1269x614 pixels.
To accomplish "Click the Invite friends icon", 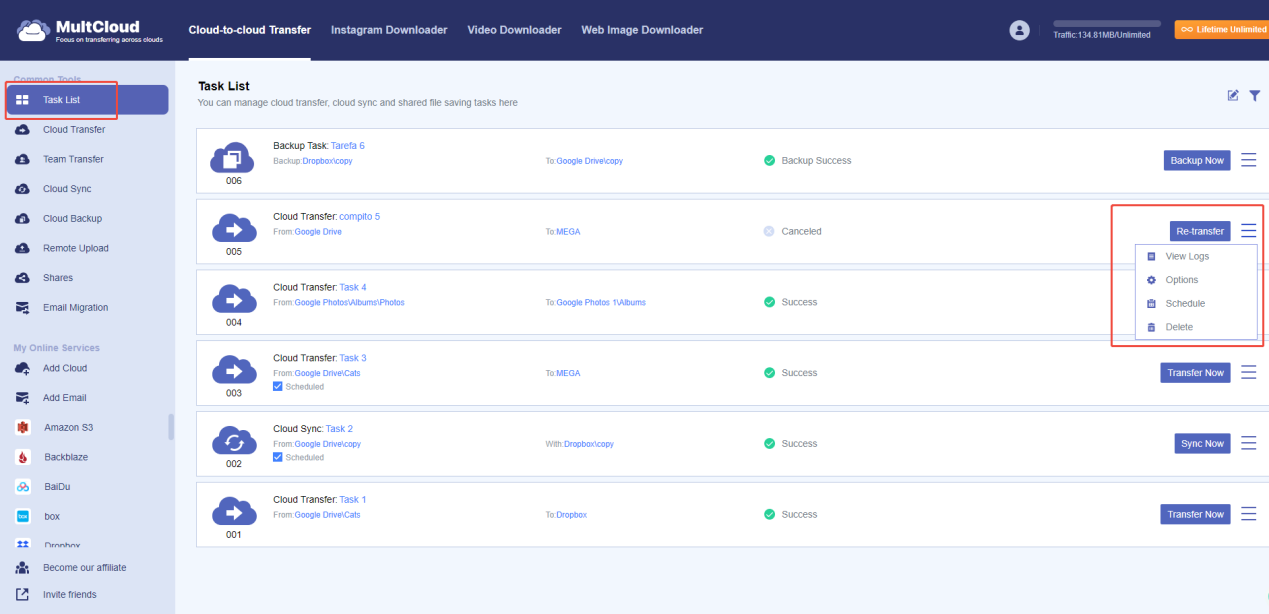I will point(22,594).
